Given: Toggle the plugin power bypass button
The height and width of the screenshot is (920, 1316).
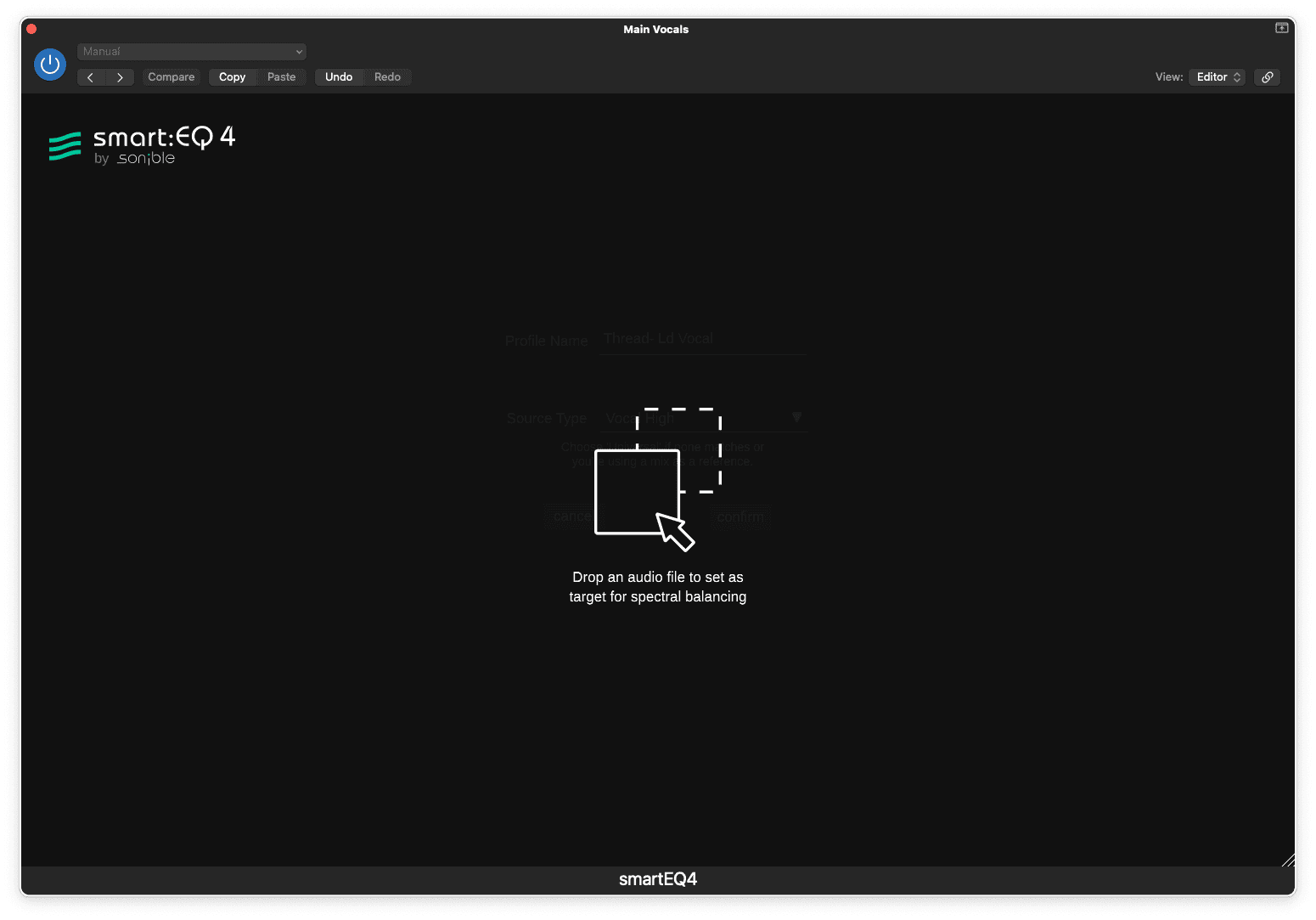Looking at the screenshot, I should click(x=50, y=64).
